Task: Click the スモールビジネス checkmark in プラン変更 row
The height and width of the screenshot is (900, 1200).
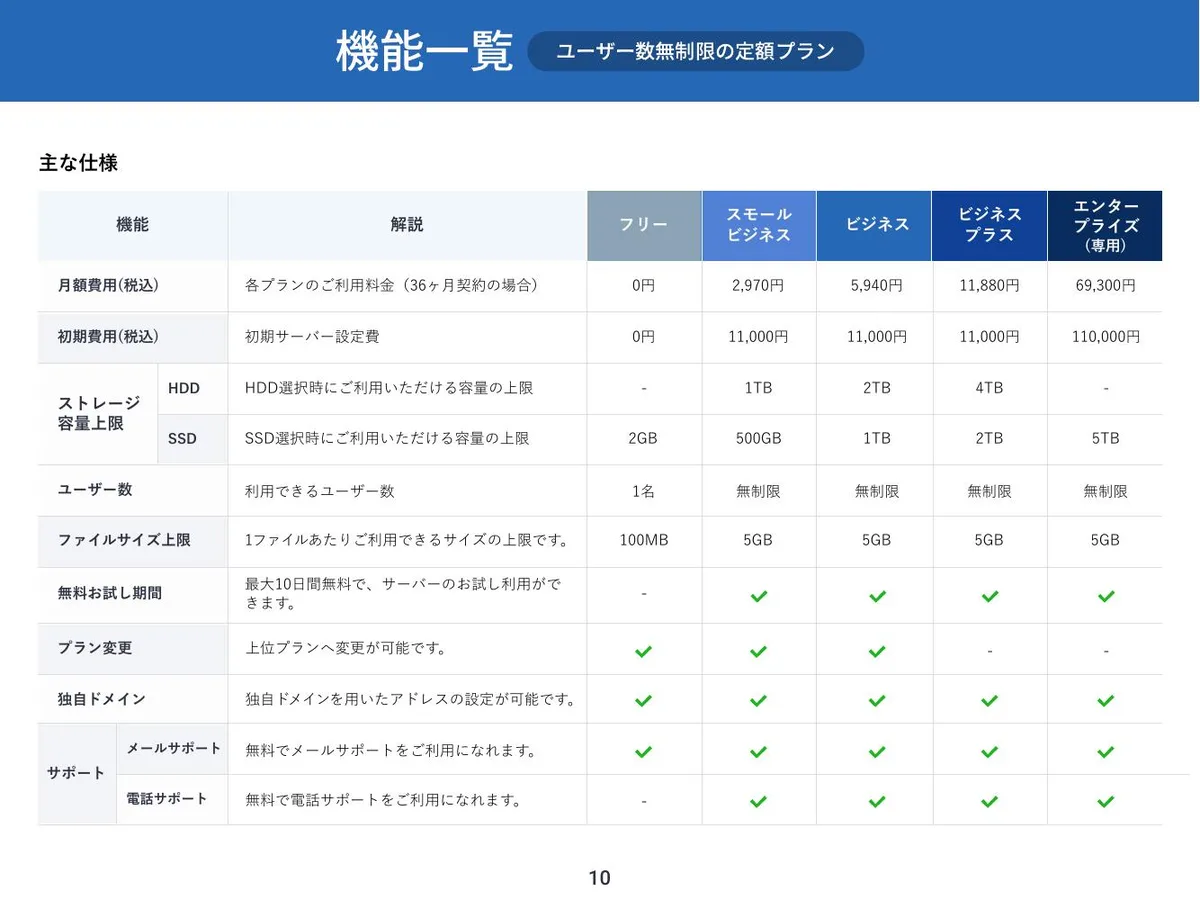Action: [x=759, y=651]
